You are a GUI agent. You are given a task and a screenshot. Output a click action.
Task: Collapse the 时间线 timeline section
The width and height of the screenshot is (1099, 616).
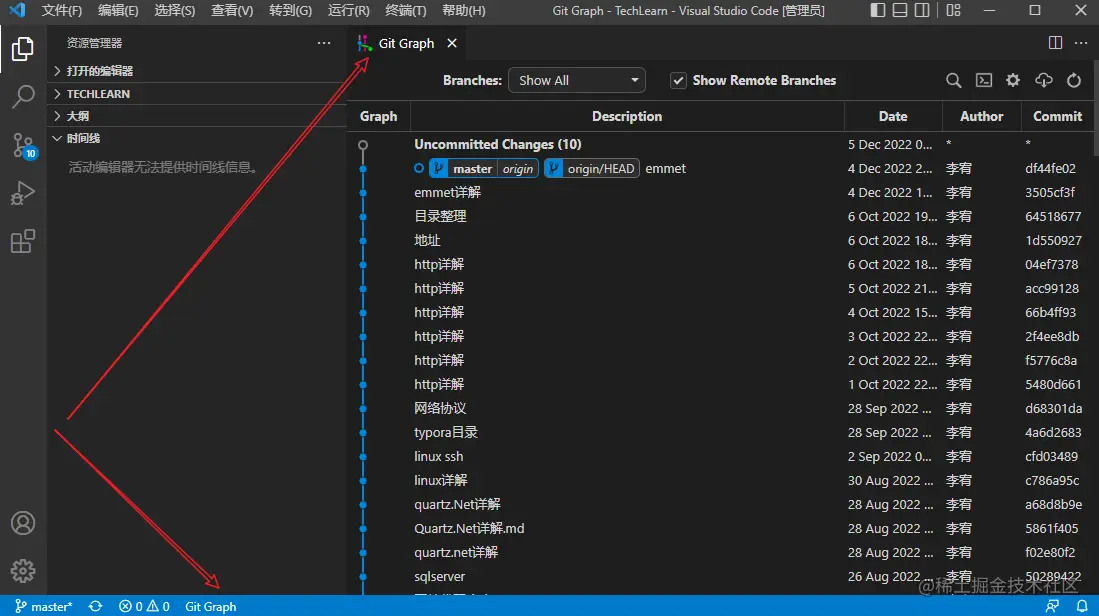point(196,139)
